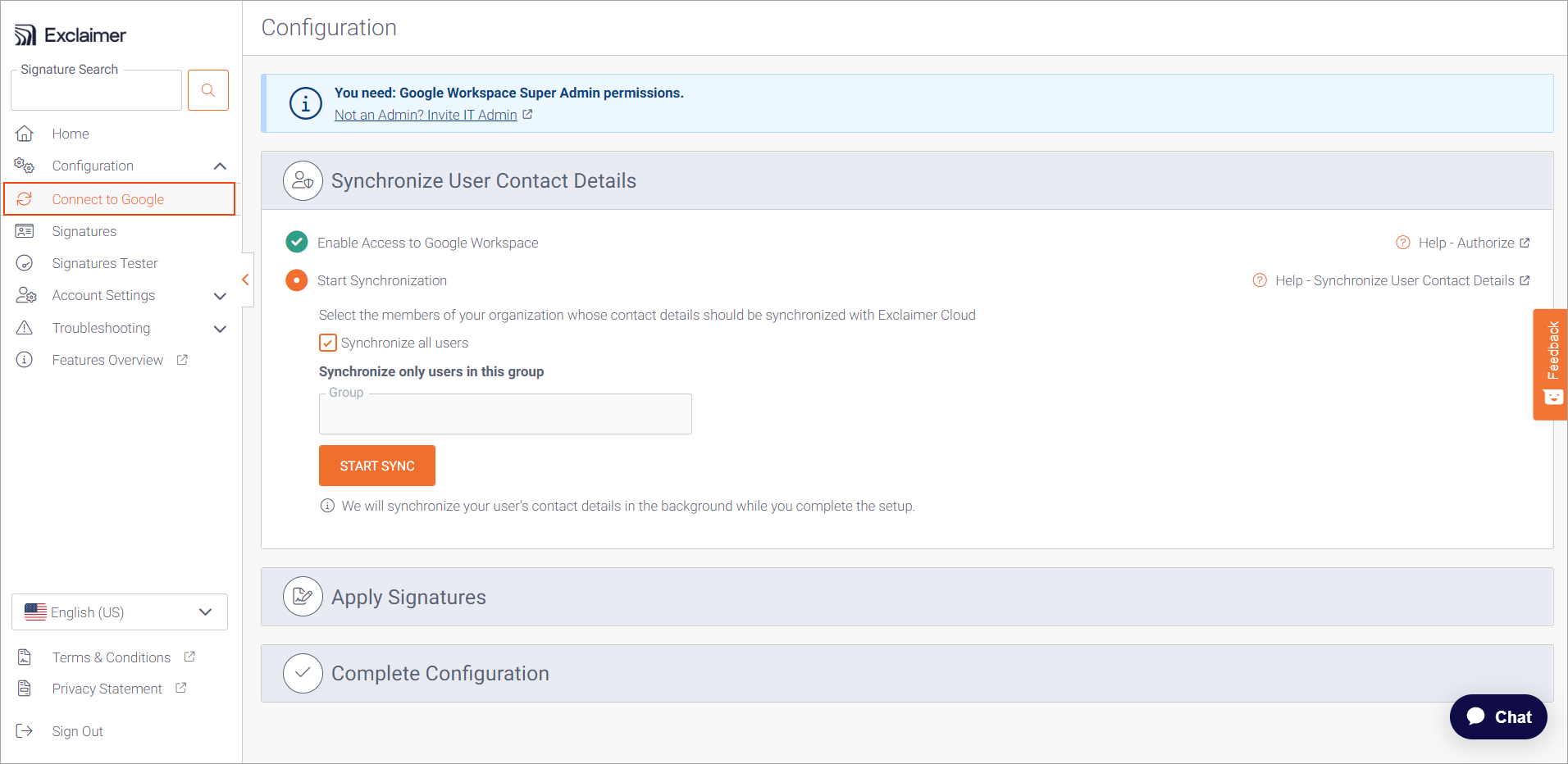
Task: Click the 'Configuration' page title
Action: click(329, 27)
